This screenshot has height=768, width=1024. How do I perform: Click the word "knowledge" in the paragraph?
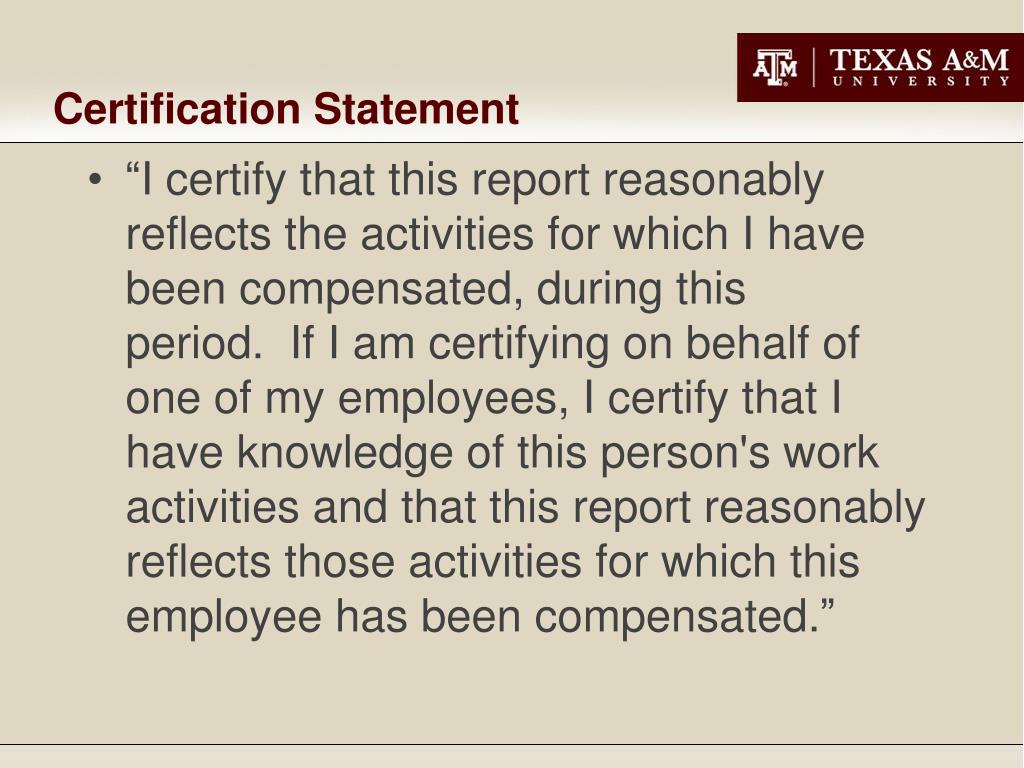coord(345,454)
